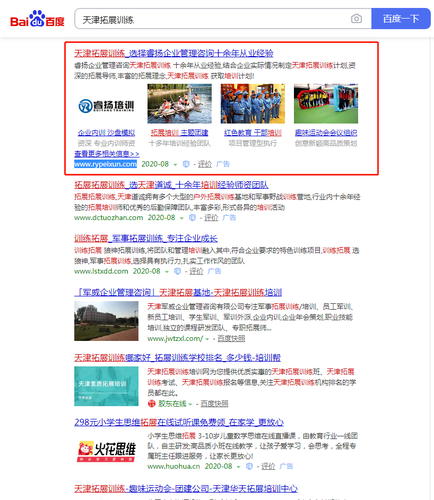Click 评价 on the rypeixun.com result

205,164
